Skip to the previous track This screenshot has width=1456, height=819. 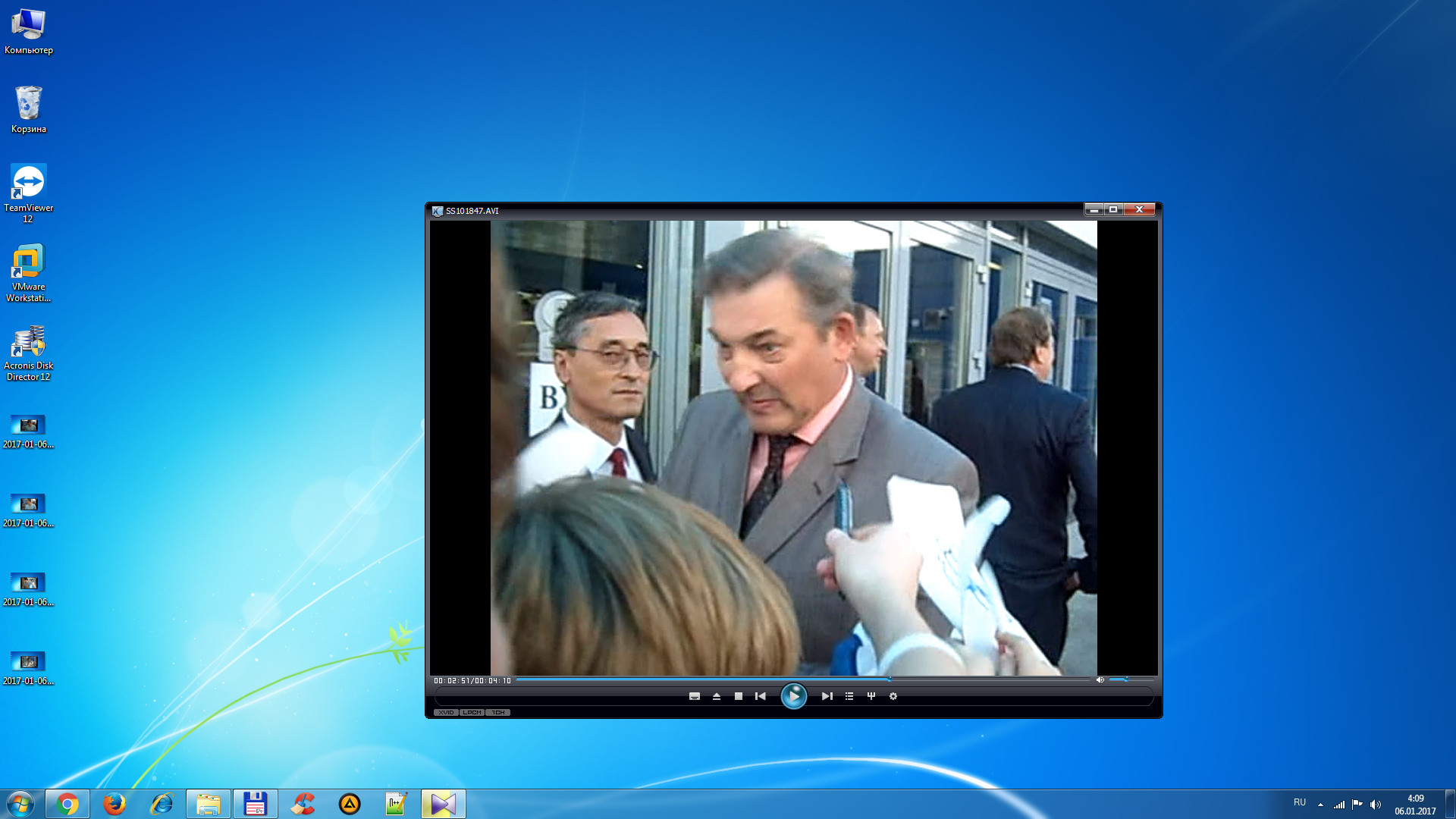[760, 696]
